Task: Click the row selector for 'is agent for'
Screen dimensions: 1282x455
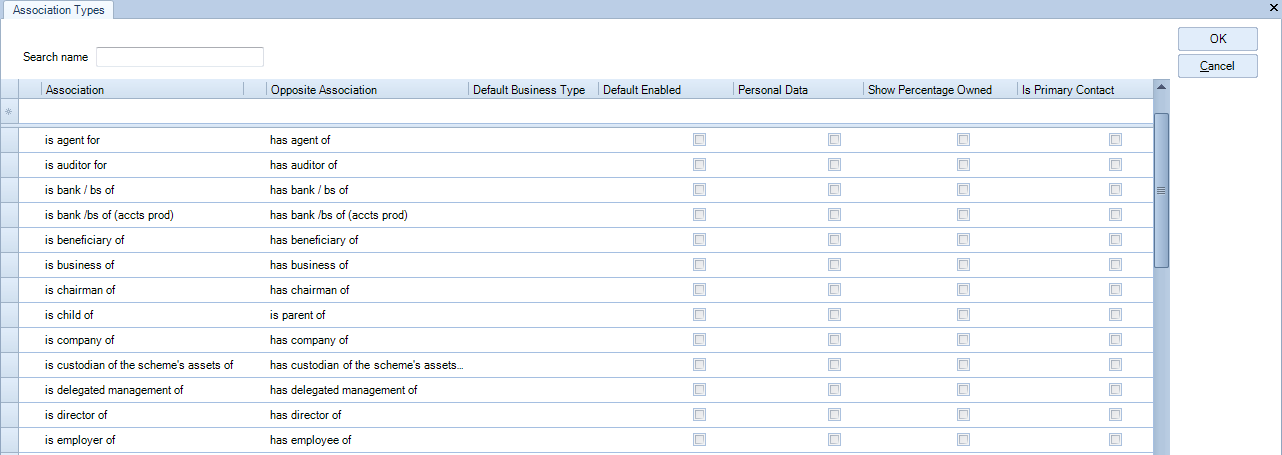Action: point(9,140)
